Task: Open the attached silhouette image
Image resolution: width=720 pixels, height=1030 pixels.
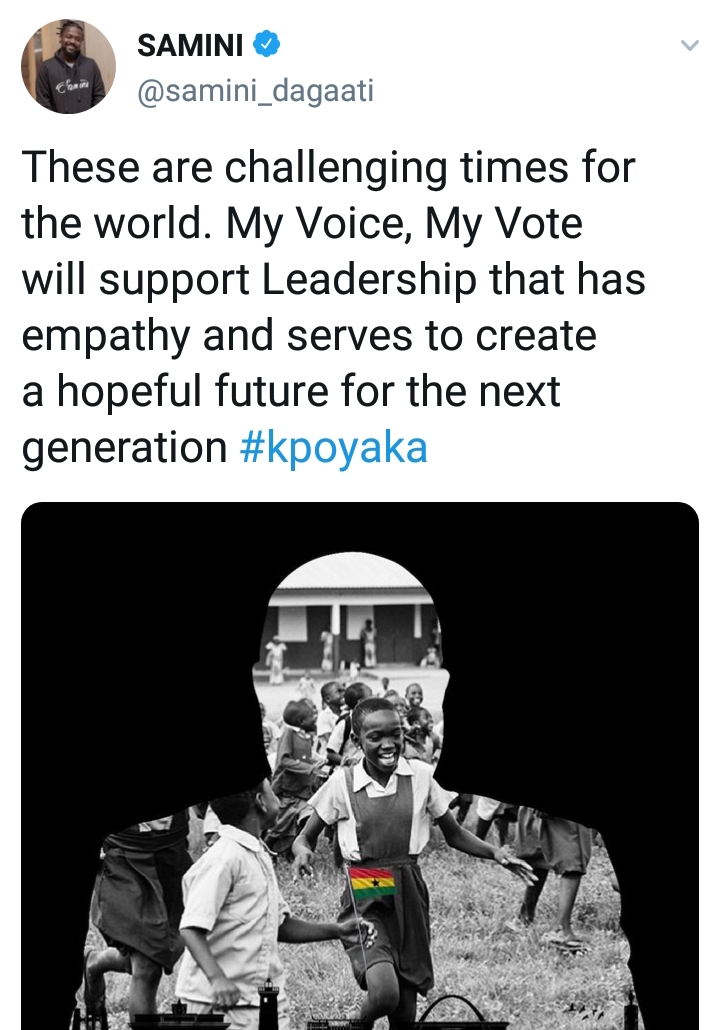Action: pyautogui.click(x=360, y=766)
